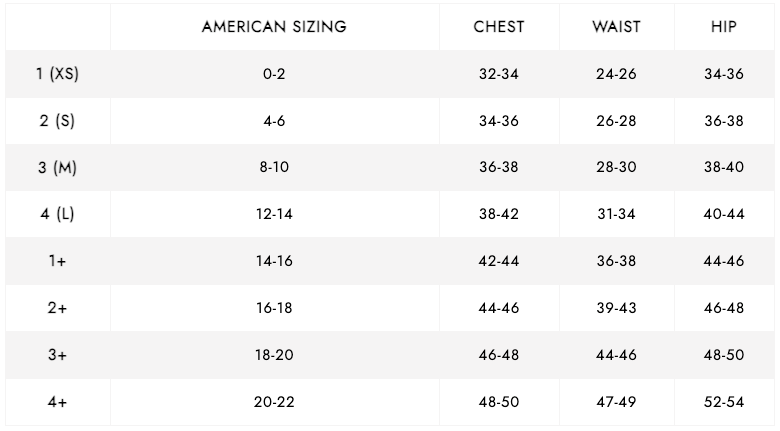This screenshot has height=431, width=780.
Task: Click the WAIST column header
Action: pos(616,27)
